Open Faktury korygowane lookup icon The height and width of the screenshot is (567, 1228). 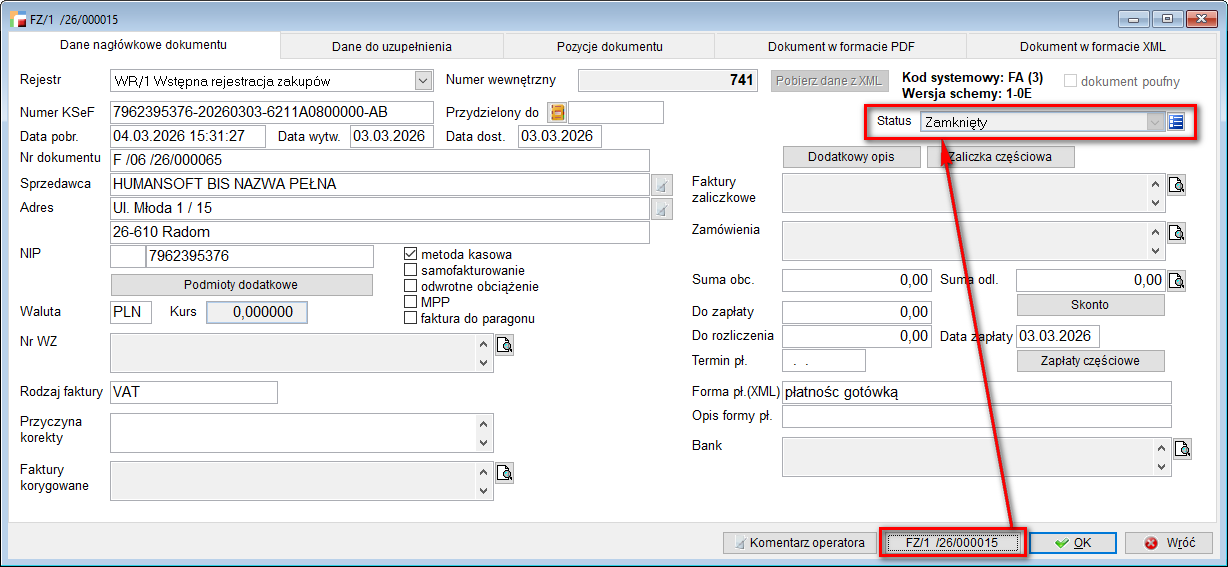505,473
